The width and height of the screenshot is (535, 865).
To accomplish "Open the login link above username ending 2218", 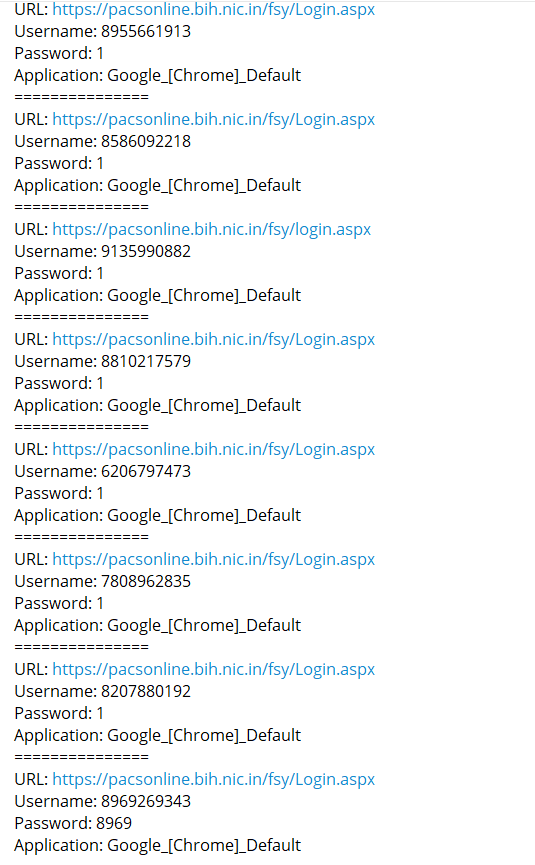I will 213,119.
